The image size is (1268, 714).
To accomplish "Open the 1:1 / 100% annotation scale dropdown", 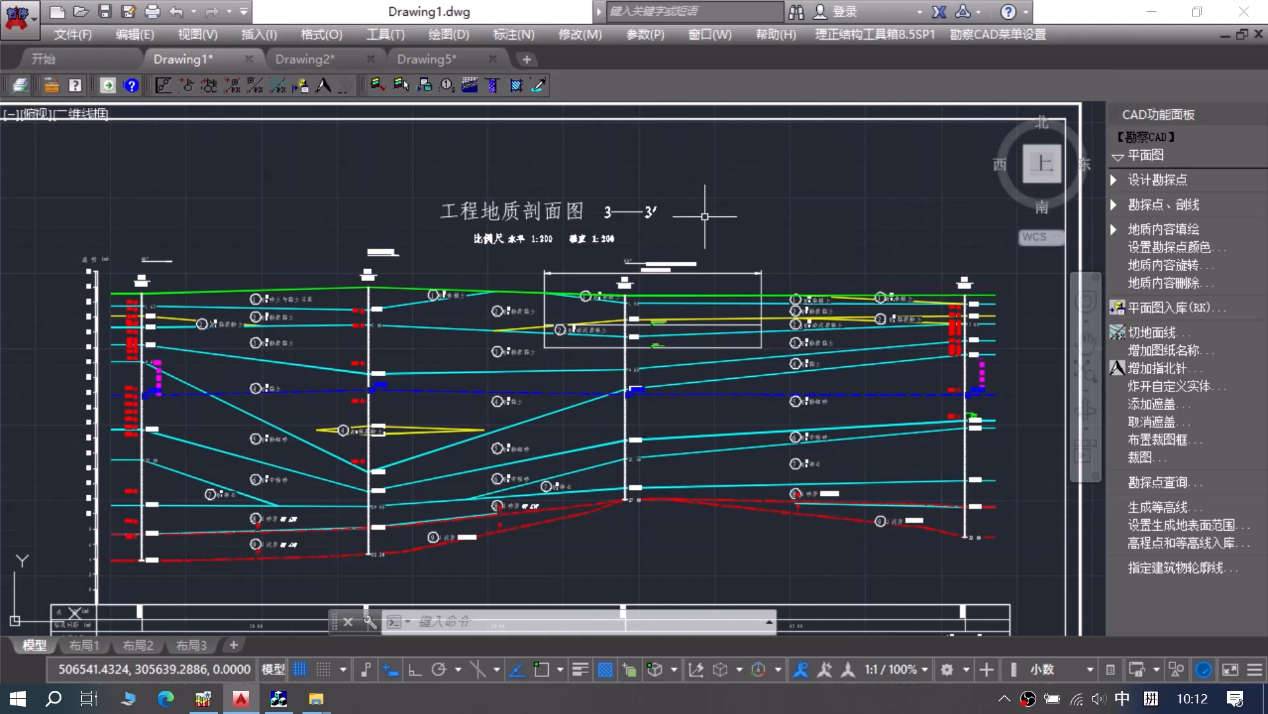I will pos(895,670).
